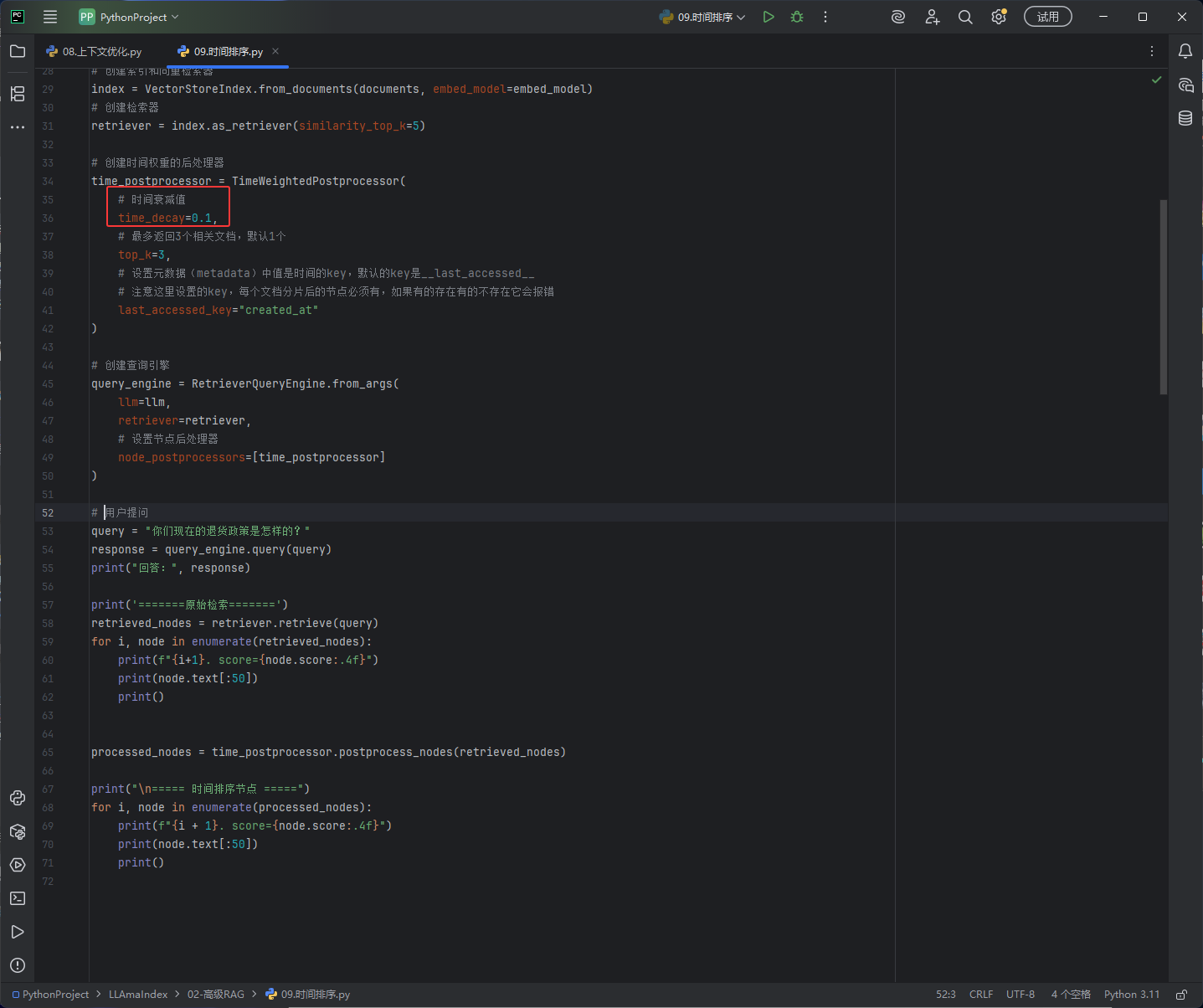Open the Project tool window folder icon
The height and width of the screenshot is (1008, 1203).
point(18,51)
